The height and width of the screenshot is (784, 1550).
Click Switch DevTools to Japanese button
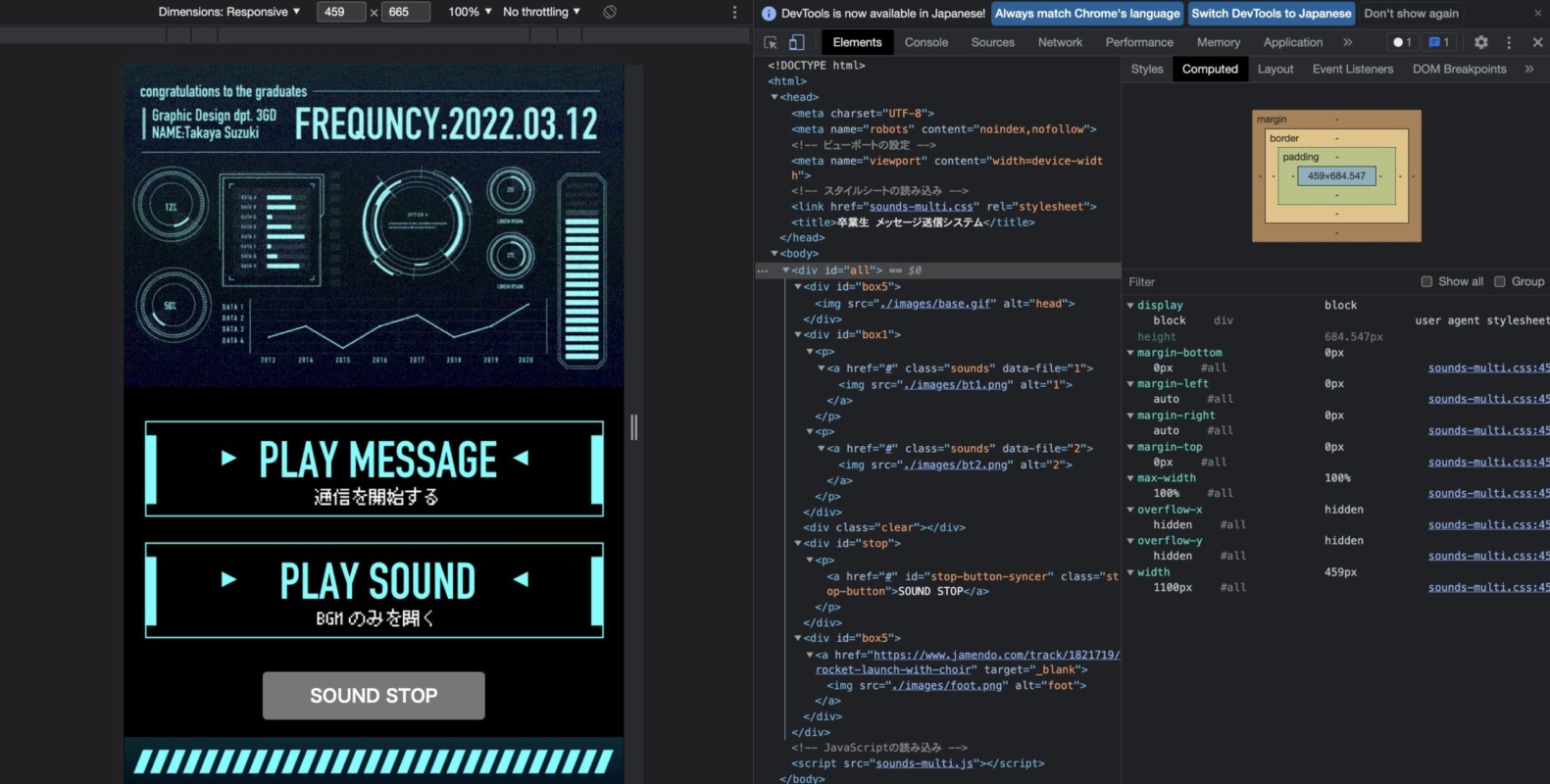(x=1271, y=13)
